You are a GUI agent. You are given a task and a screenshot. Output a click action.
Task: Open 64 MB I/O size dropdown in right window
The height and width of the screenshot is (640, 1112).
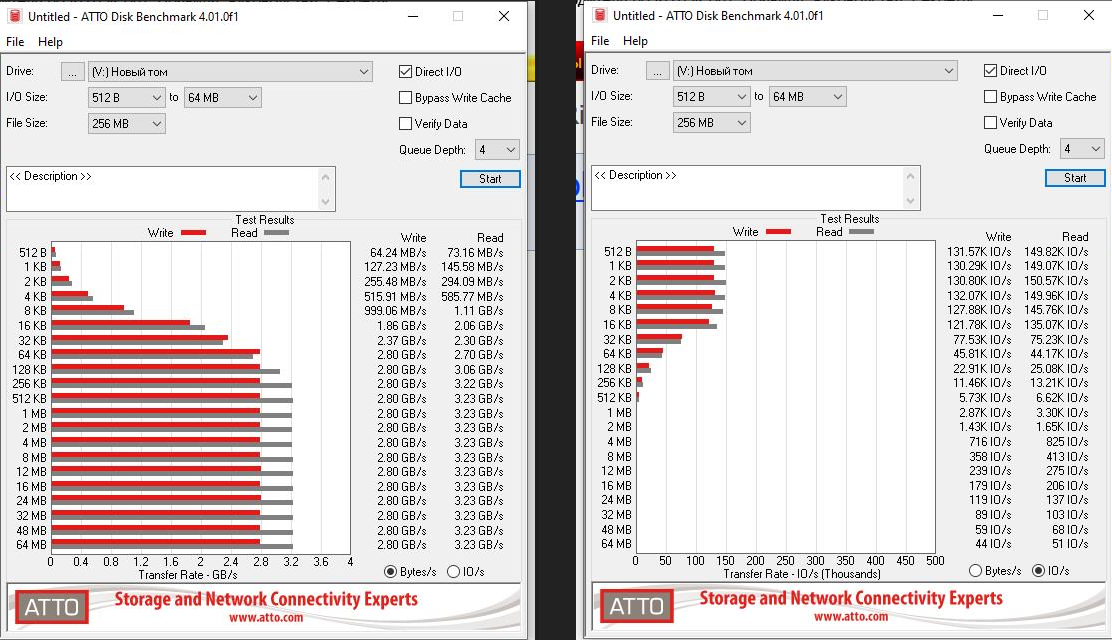pyautogui.click(x=808, y=96)
